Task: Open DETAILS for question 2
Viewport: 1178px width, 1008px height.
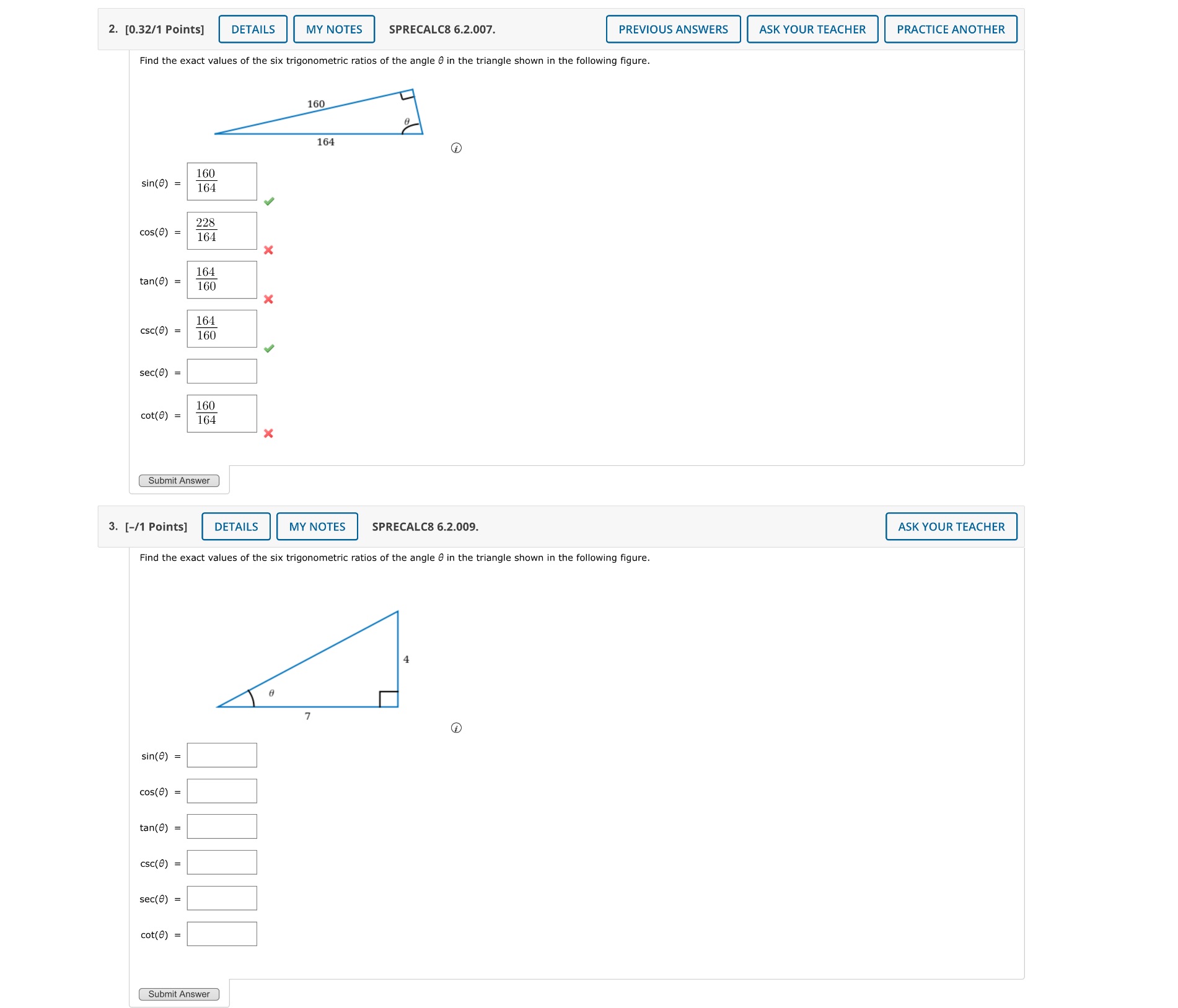Action: tap(253, 29)
